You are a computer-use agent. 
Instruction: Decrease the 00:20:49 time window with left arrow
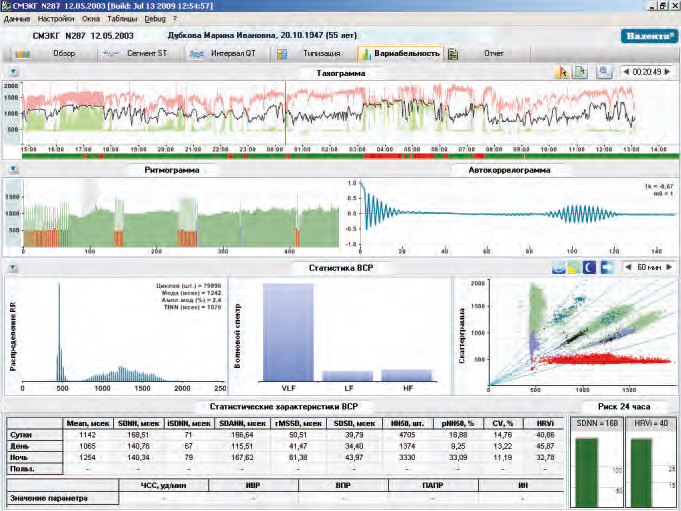coord(627,72)
